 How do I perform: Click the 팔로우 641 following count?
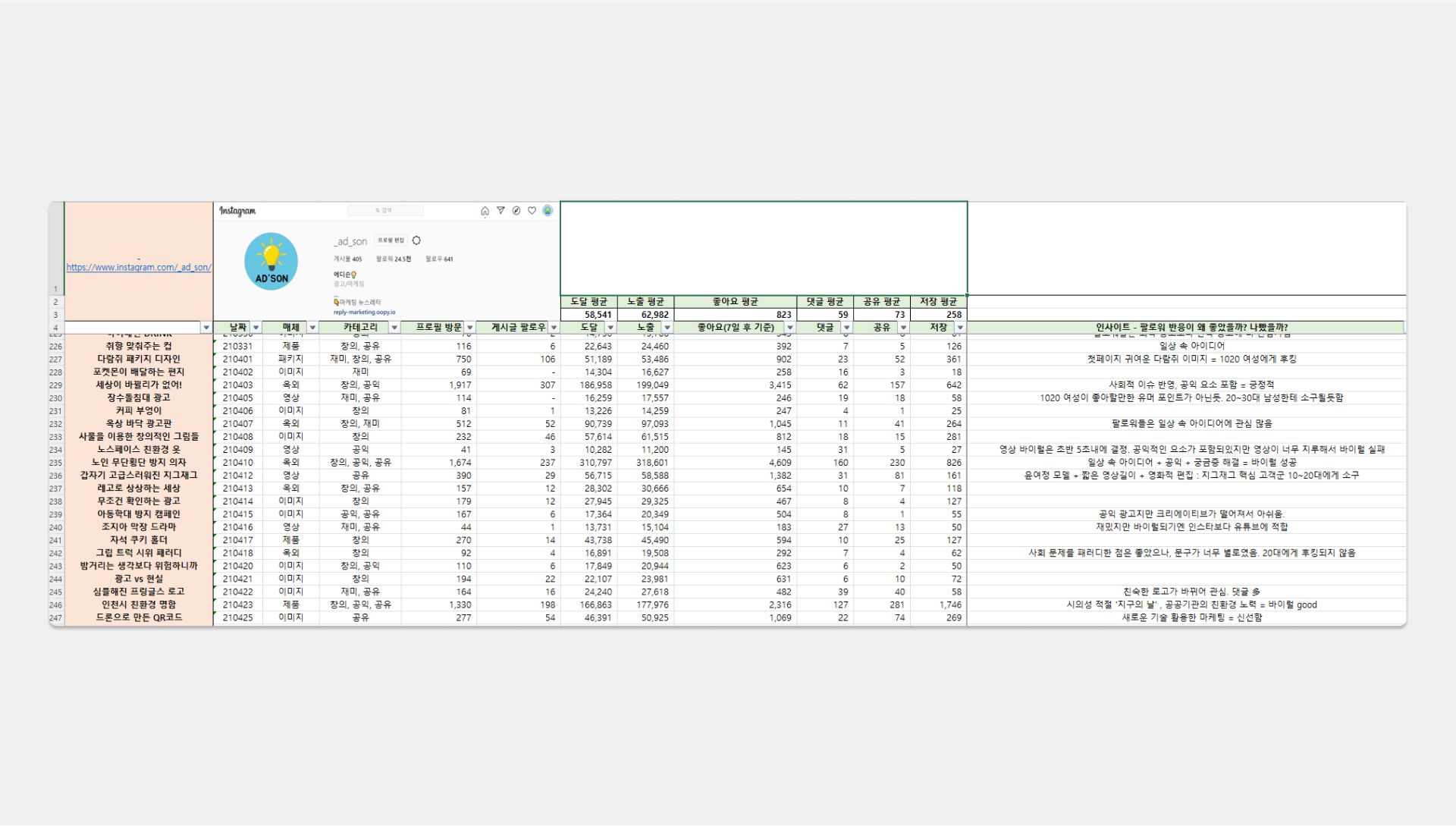coord(439,259)
